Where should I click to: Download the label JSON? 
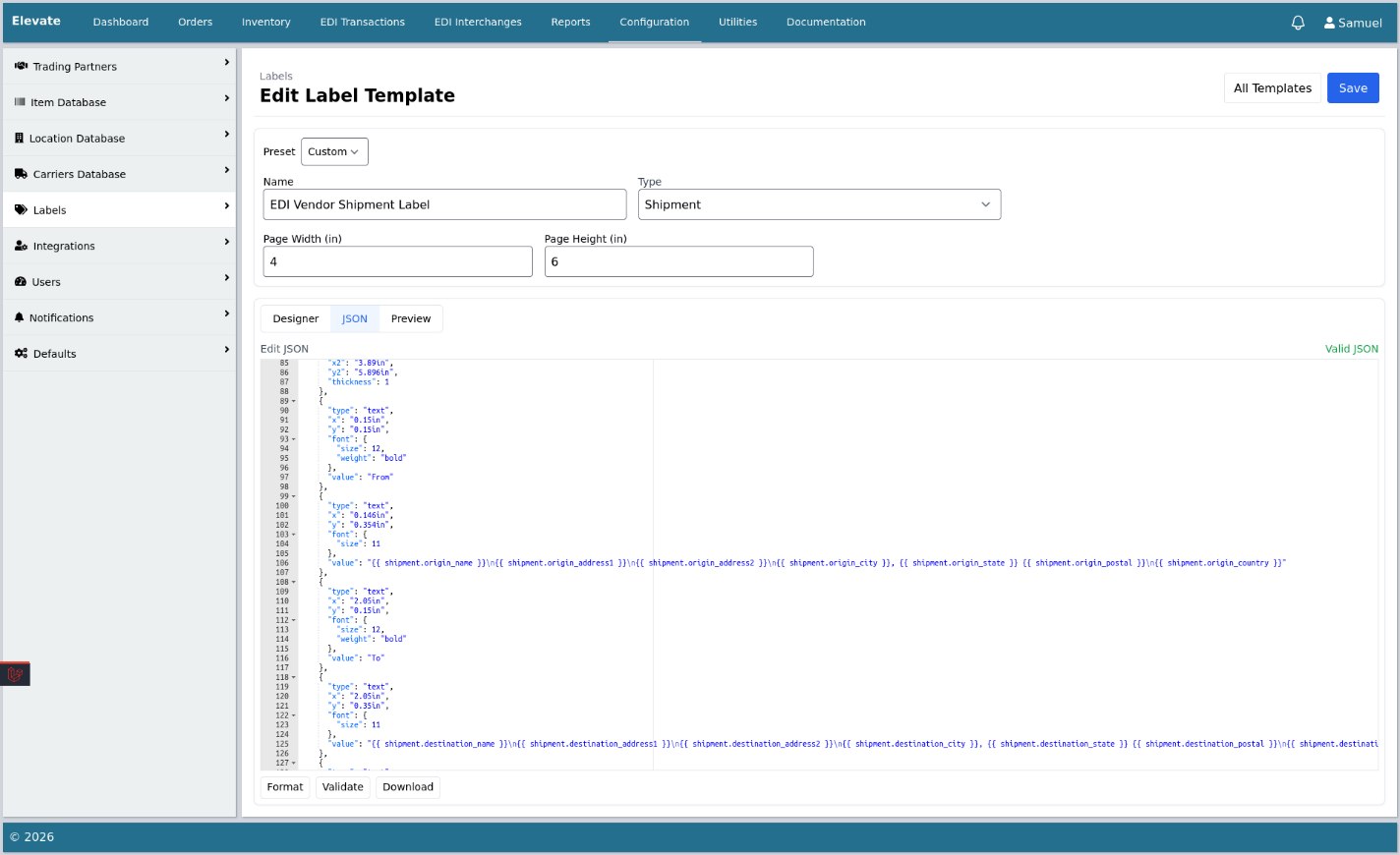pyautogui.click(x=407, y=787)
